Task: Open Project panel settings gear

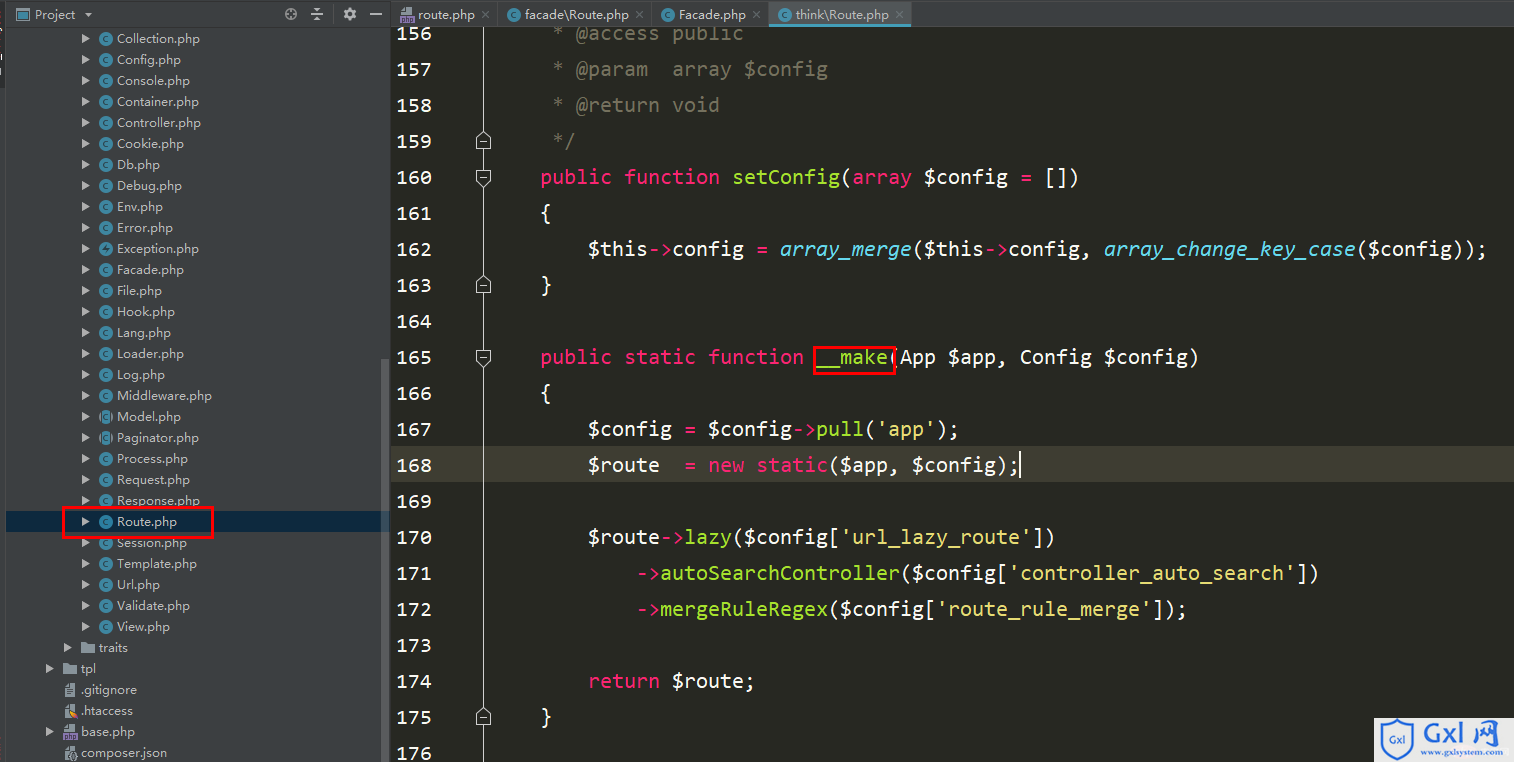Action: [349, 14]
